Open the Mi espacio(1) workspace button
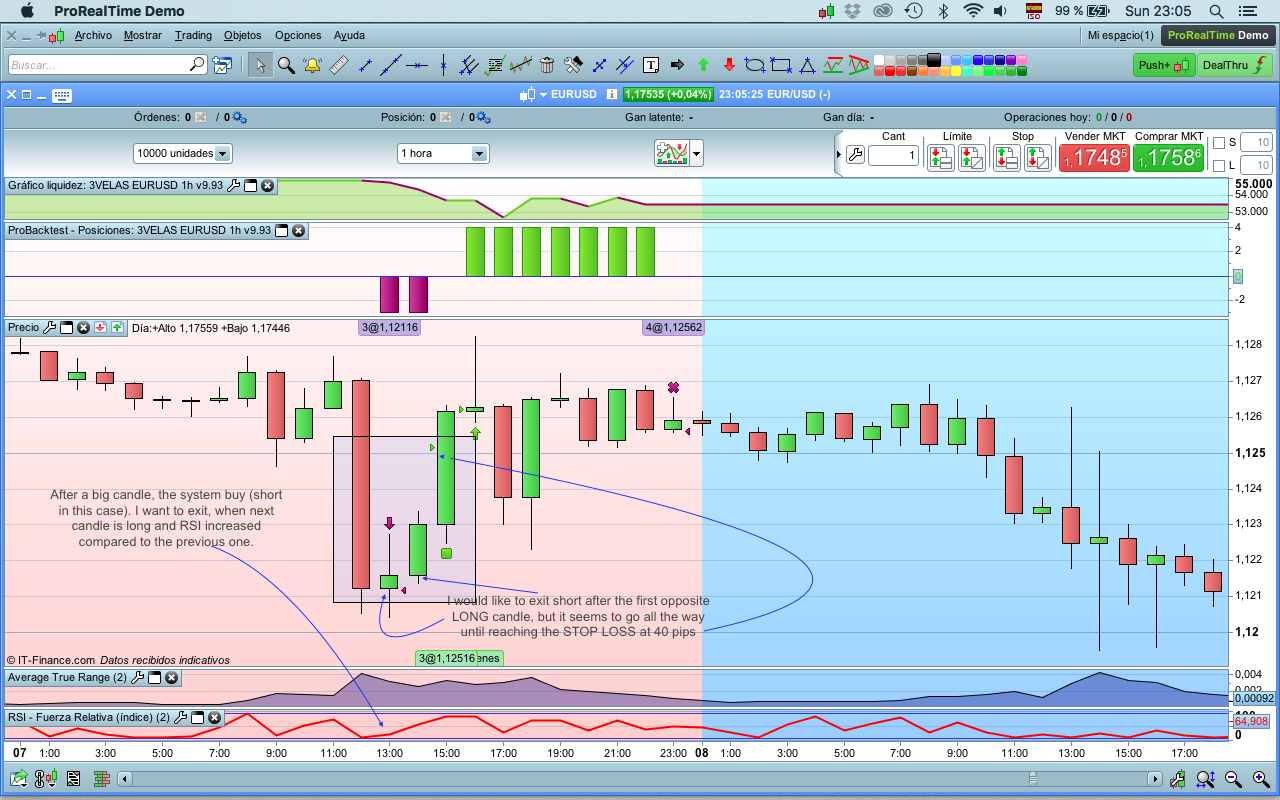This screenshot has width=1280, height=800. [1120, 35]
